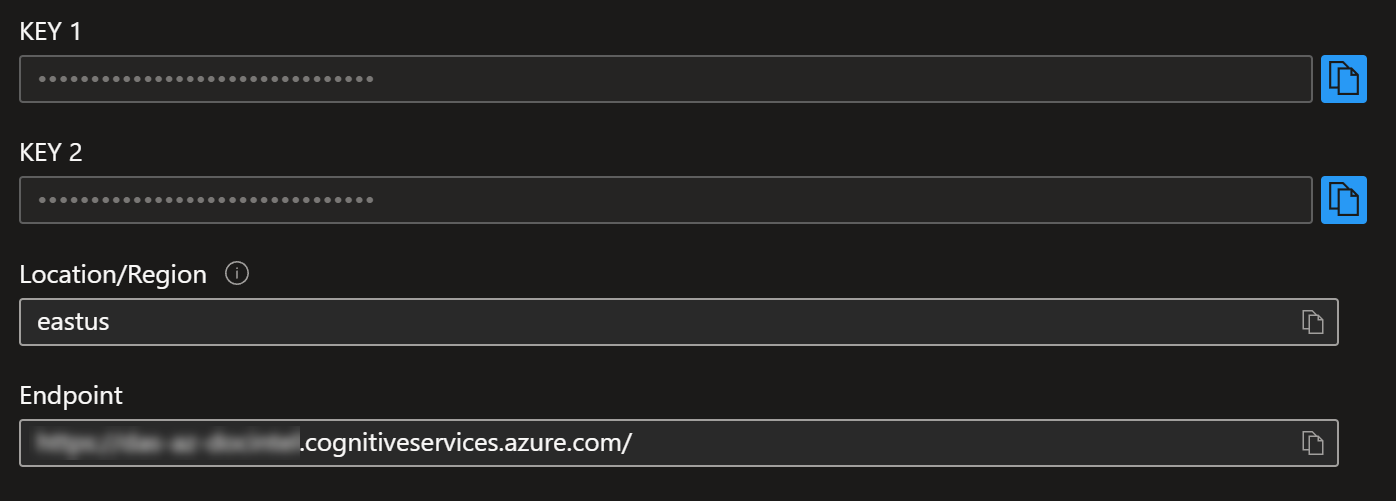The height and width of the screenshot is (501, 1396).
Task: Place cursor on the eastus text
Action: tap(73, 322)
